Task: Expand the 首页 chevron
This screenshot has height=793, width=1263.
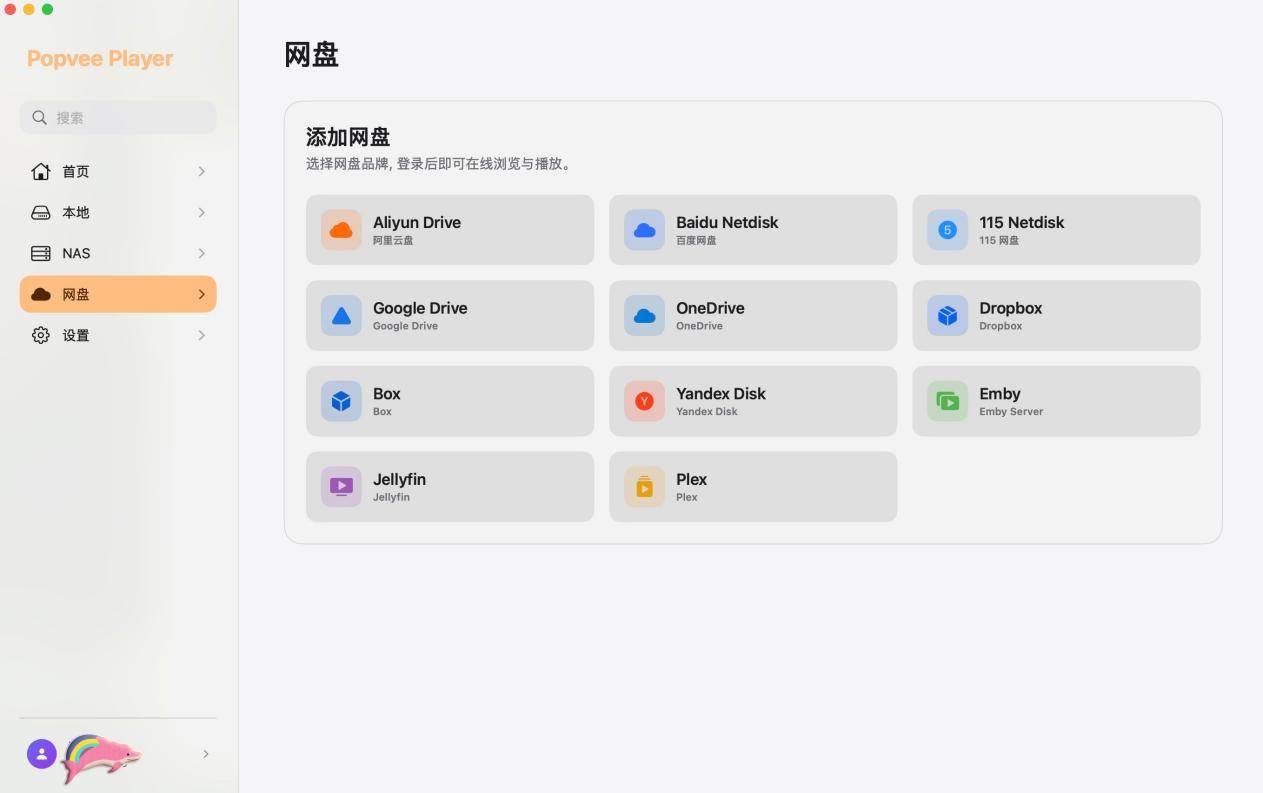Action: (201, 172)
